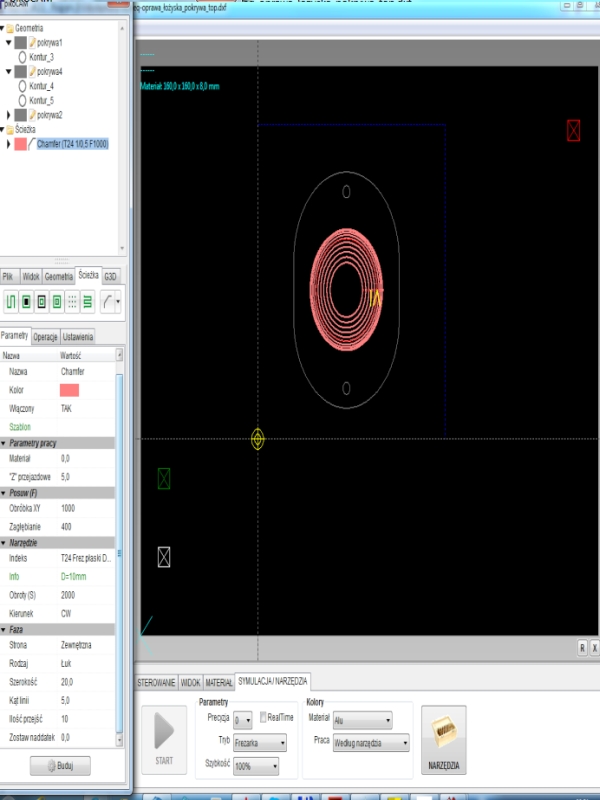Toggle the gray visibility box for pokrywa1
Image resolution: width=600 pixels, height=800 pixels.
coord(20,42)
